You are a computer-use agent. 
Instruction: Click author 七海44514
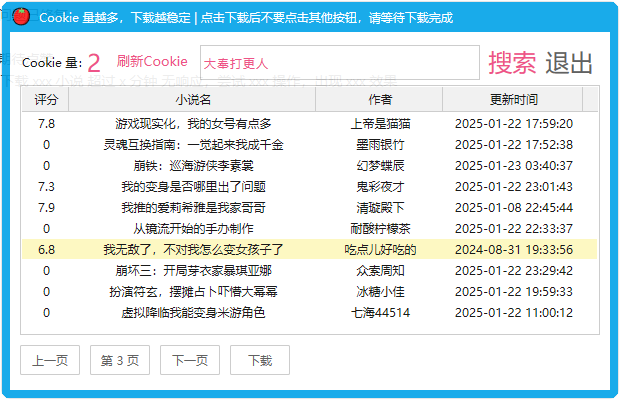[x=380, y=313]
